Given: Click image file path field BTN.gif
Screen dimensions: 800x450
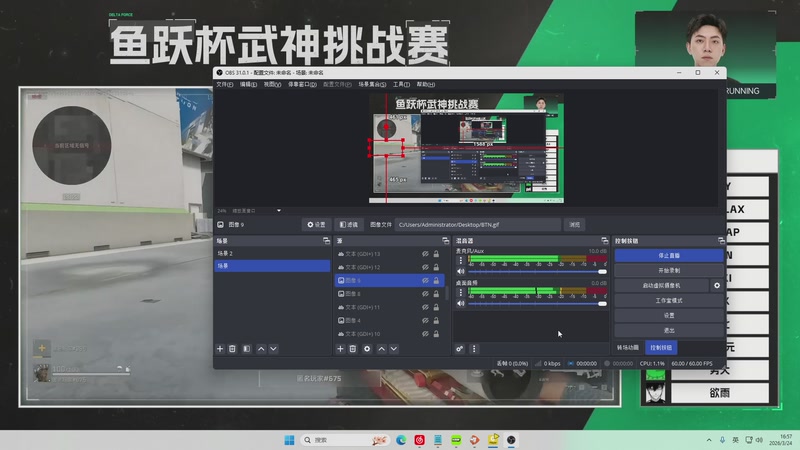Looking at the screenshot, I should click(478, 224).
